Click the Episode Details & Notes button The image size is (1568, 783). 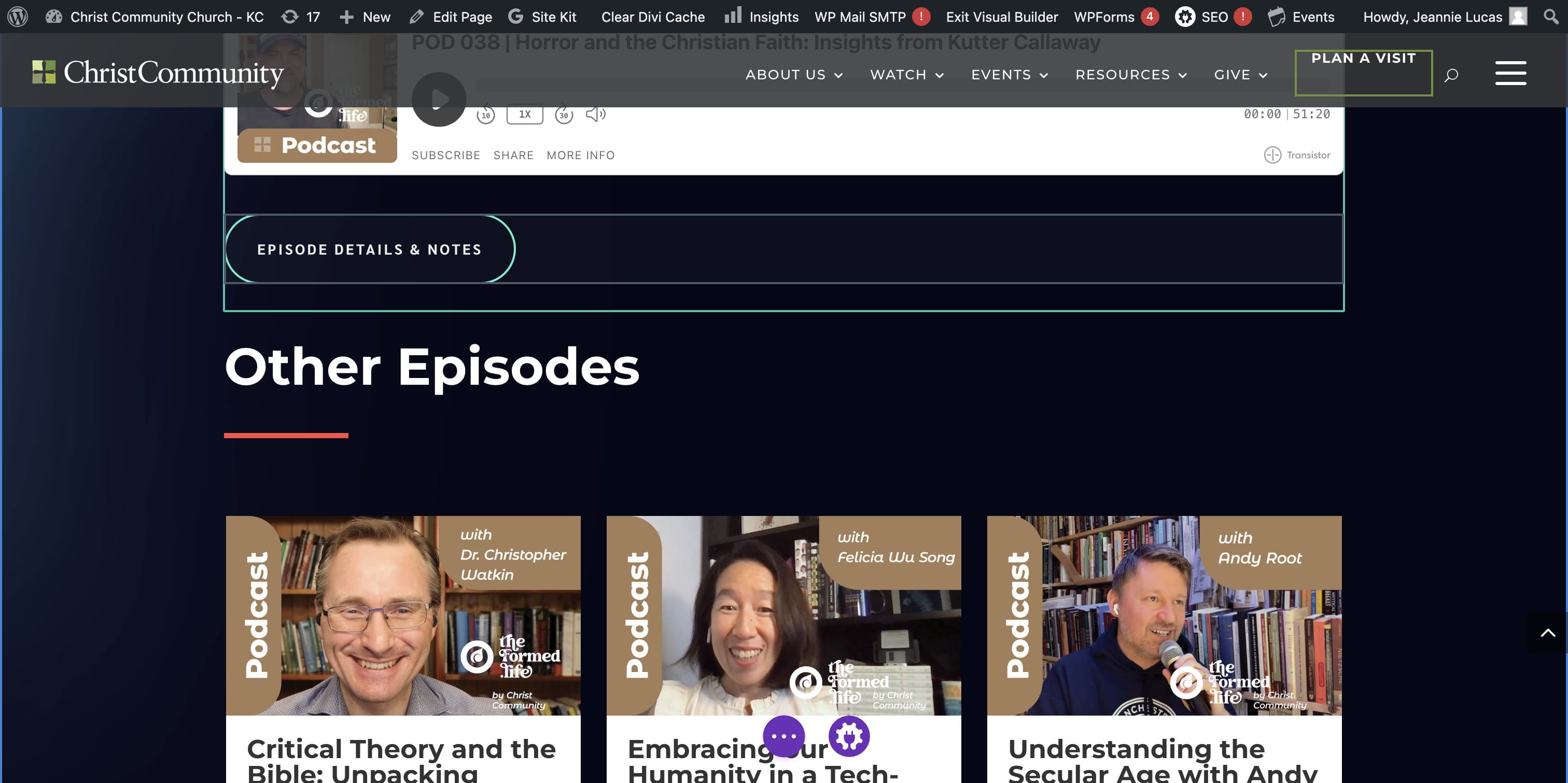point(370,249)
